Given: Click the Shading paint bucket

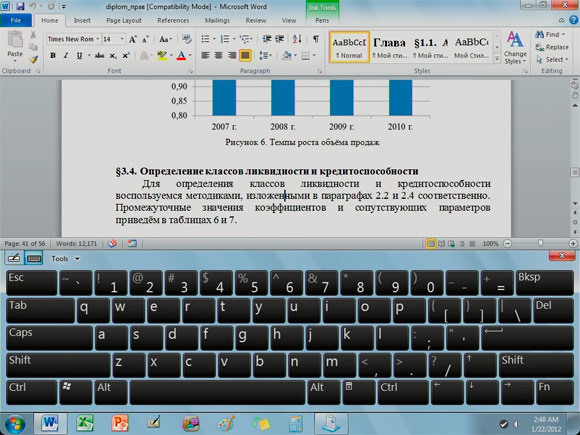Looking at the screenshot, I should [x=286, y=55].
